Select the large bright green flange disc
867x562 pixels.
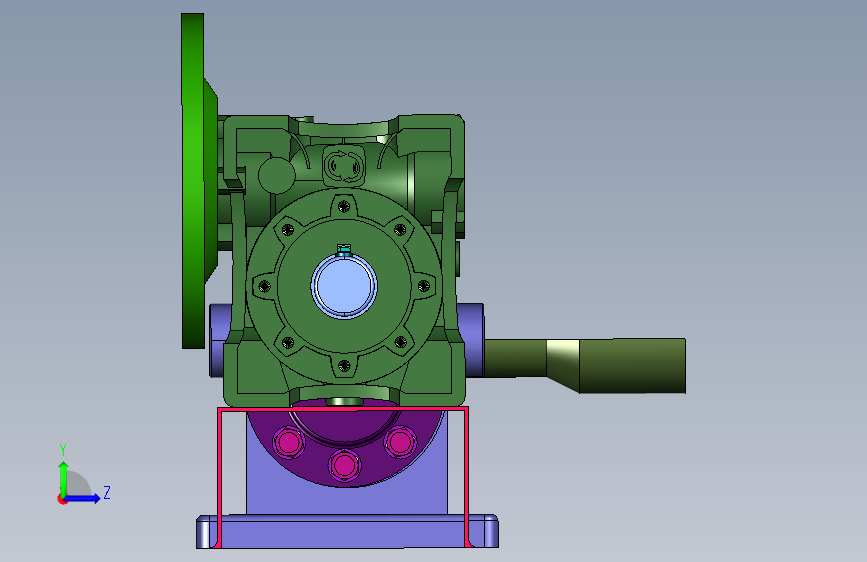point(192,181)
